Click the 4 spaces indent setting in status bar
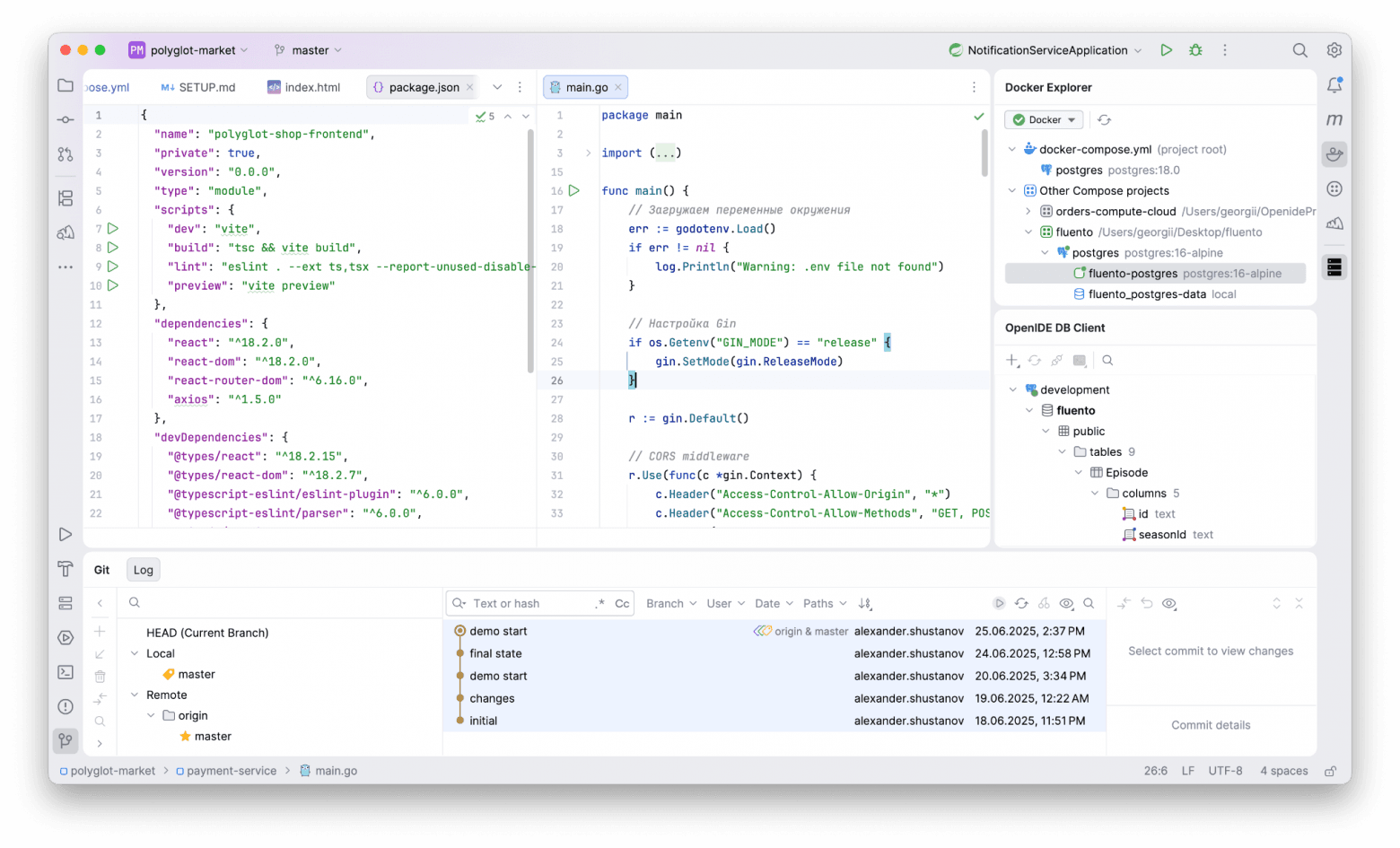The image size is (1400, 848). click(1283, 771)
